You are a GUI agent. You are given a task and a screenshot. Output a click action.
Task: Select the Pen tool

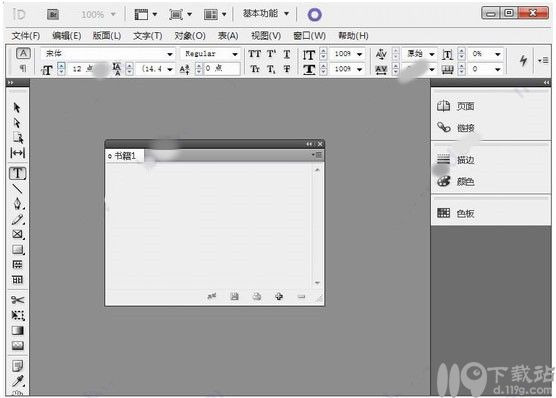pos(17,204)
